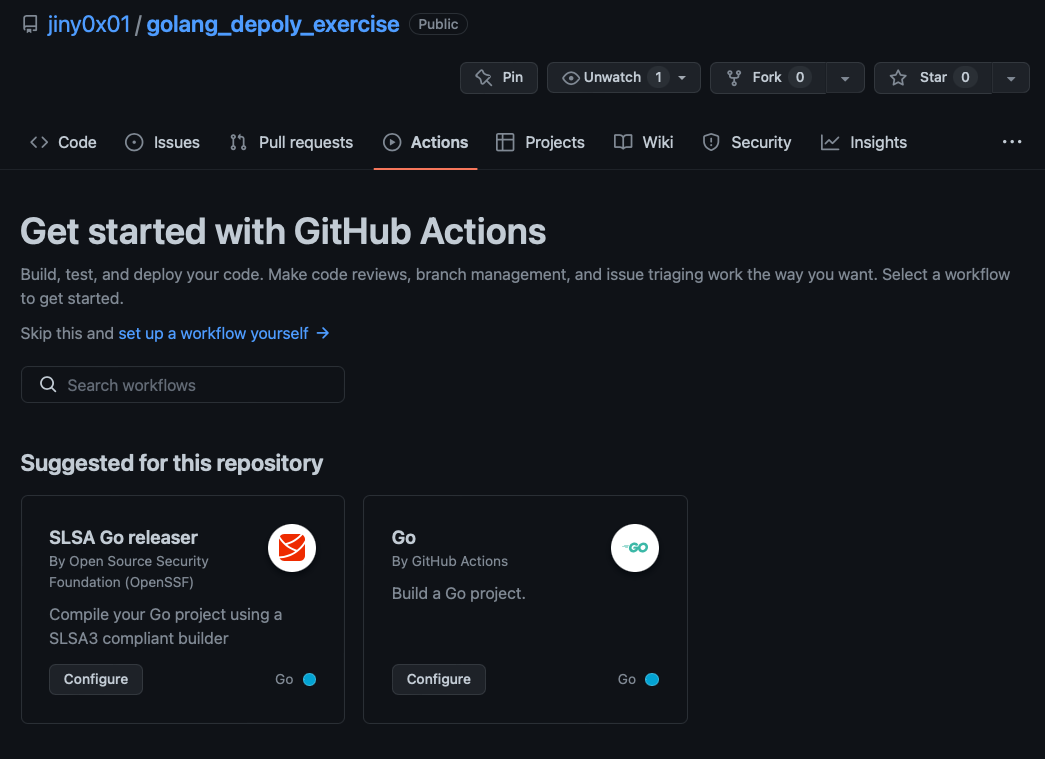Click the arrow after workflow yourself link
This screenshot has height=759, width=1045.
323,333
